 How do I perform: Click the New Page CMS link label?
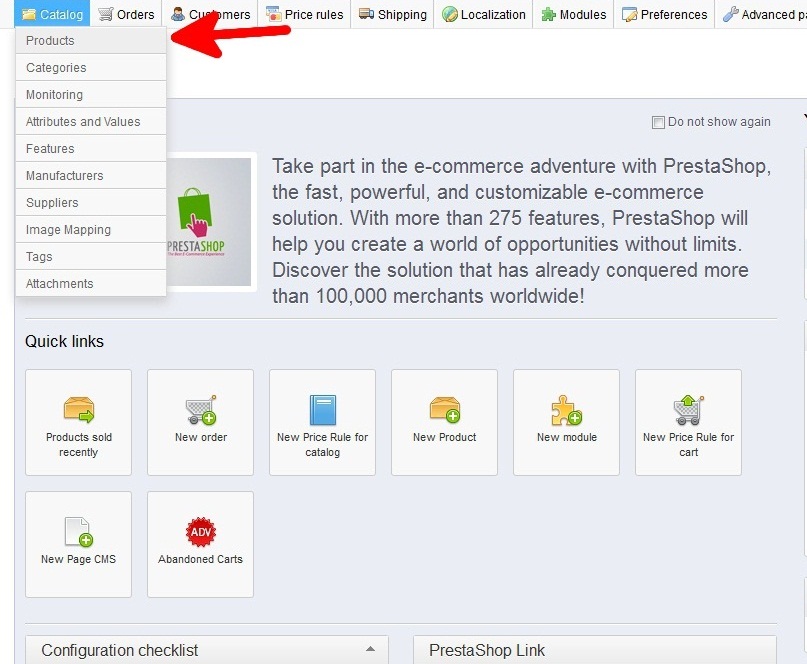(79, 559)
